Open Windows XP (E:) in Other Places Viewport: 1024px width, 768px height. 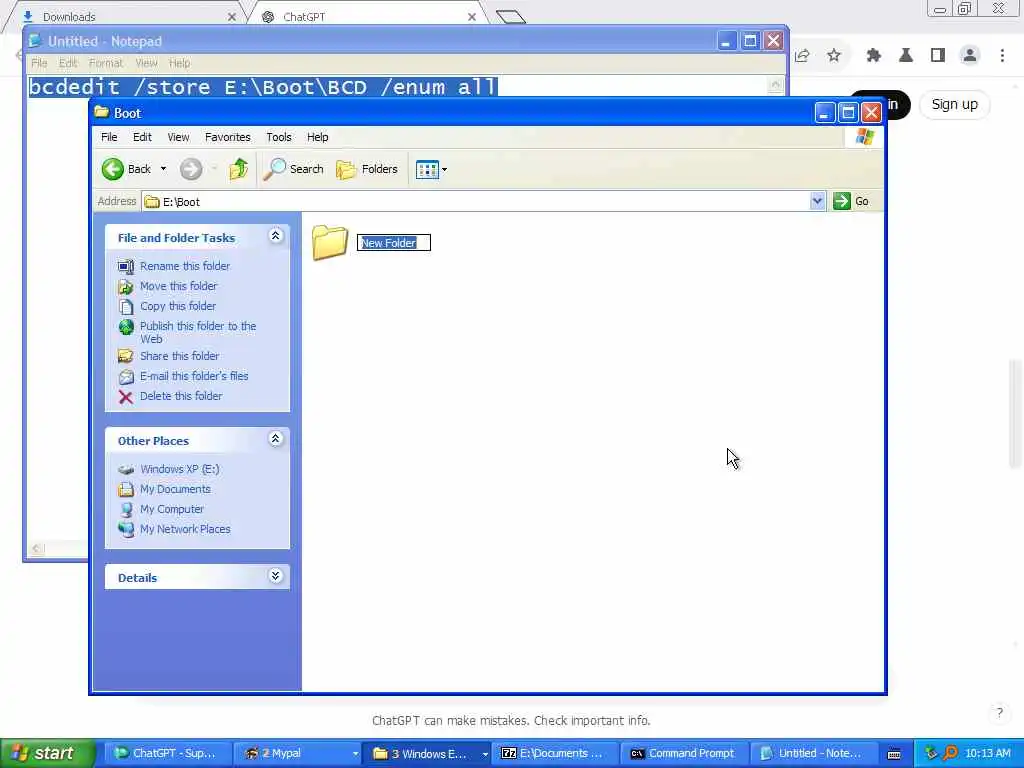180,469
